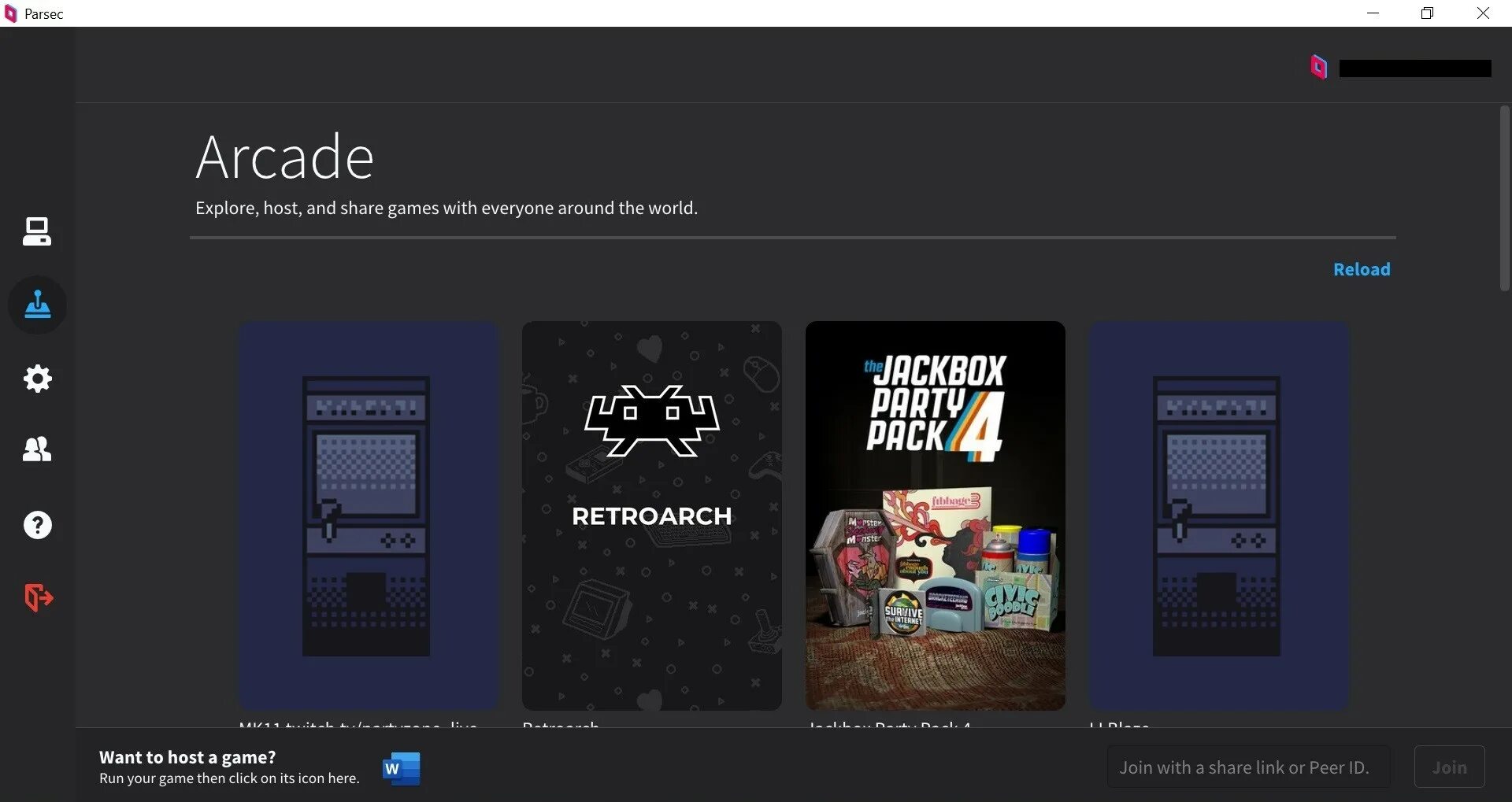
Task: Minimize the Parsec window
Action: point(1373,13)
